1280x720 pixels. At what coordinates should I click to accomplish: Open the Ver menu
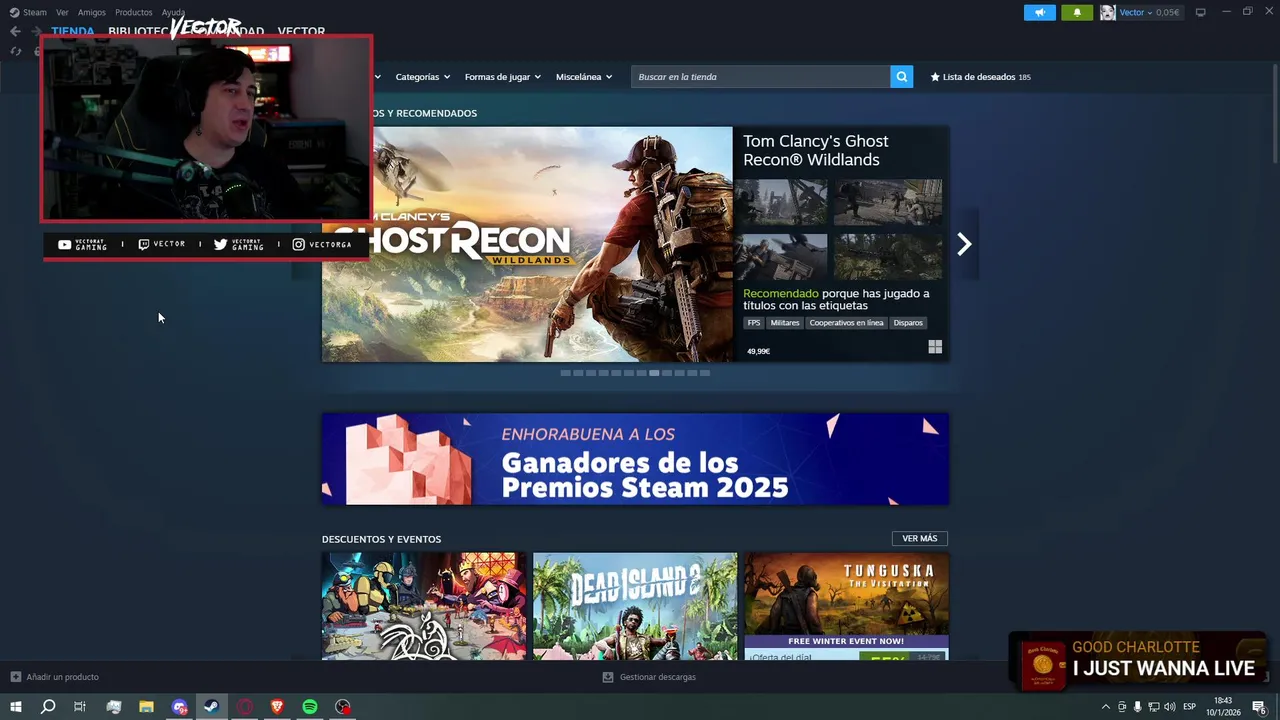[62, 12]
